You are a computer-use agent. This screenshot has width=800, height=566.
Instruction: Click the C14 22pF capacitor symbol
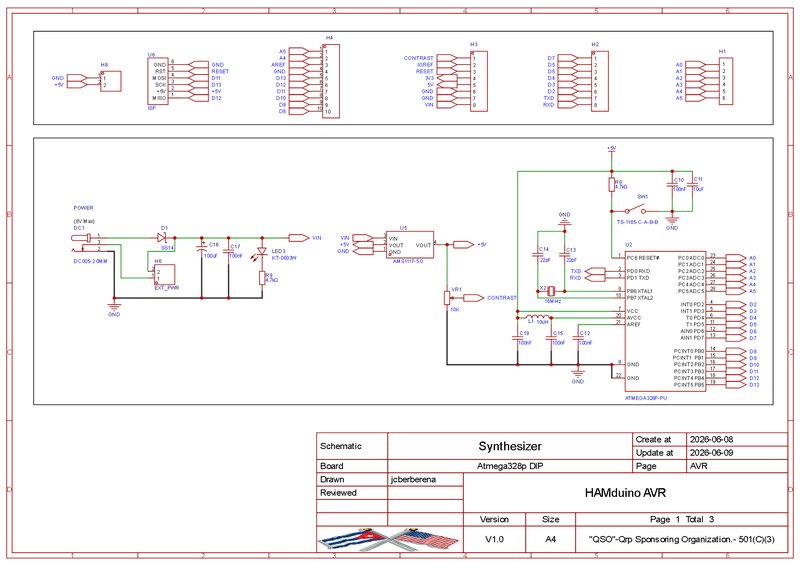(537, 254)
